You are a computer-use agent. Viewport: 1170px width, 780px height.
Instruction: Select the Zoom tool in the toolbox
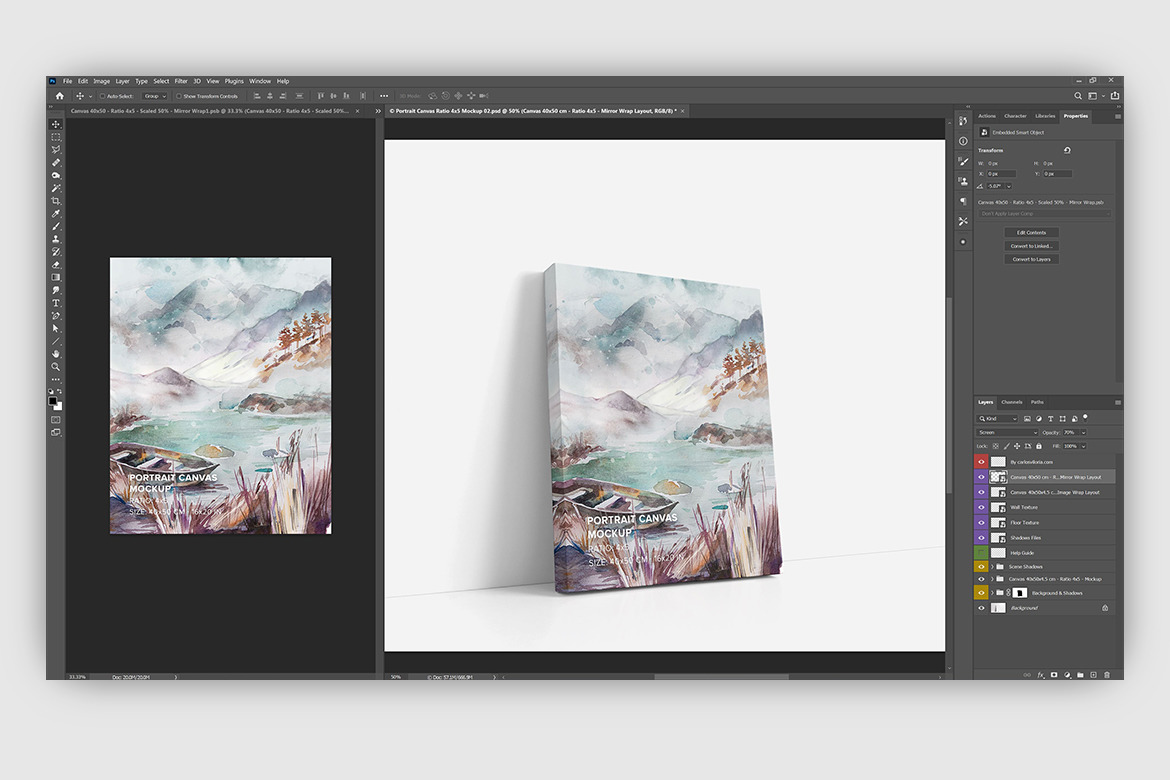[x=56, y=367]
